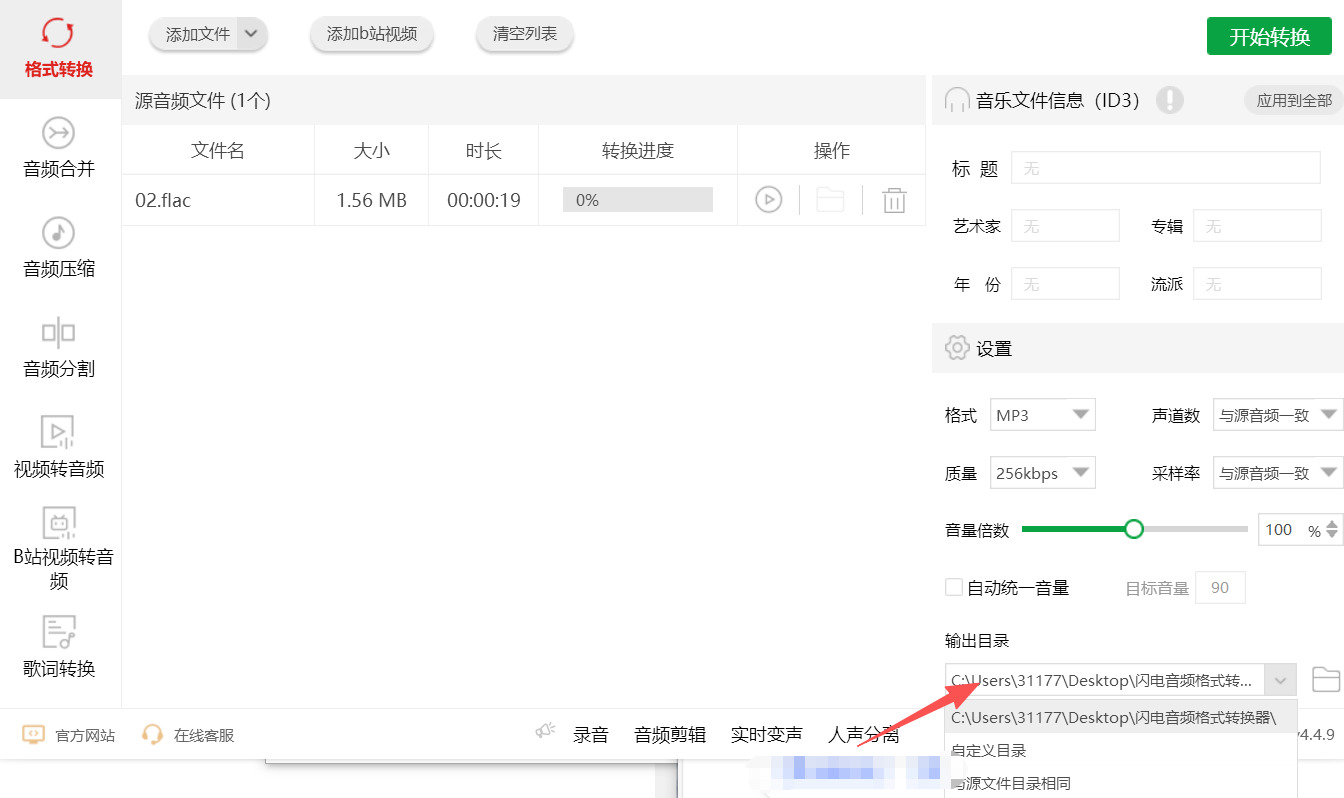Screen dimensions: 1344x798
Task: Delete 02.flac from the list
Action: (x=894, y=200)
